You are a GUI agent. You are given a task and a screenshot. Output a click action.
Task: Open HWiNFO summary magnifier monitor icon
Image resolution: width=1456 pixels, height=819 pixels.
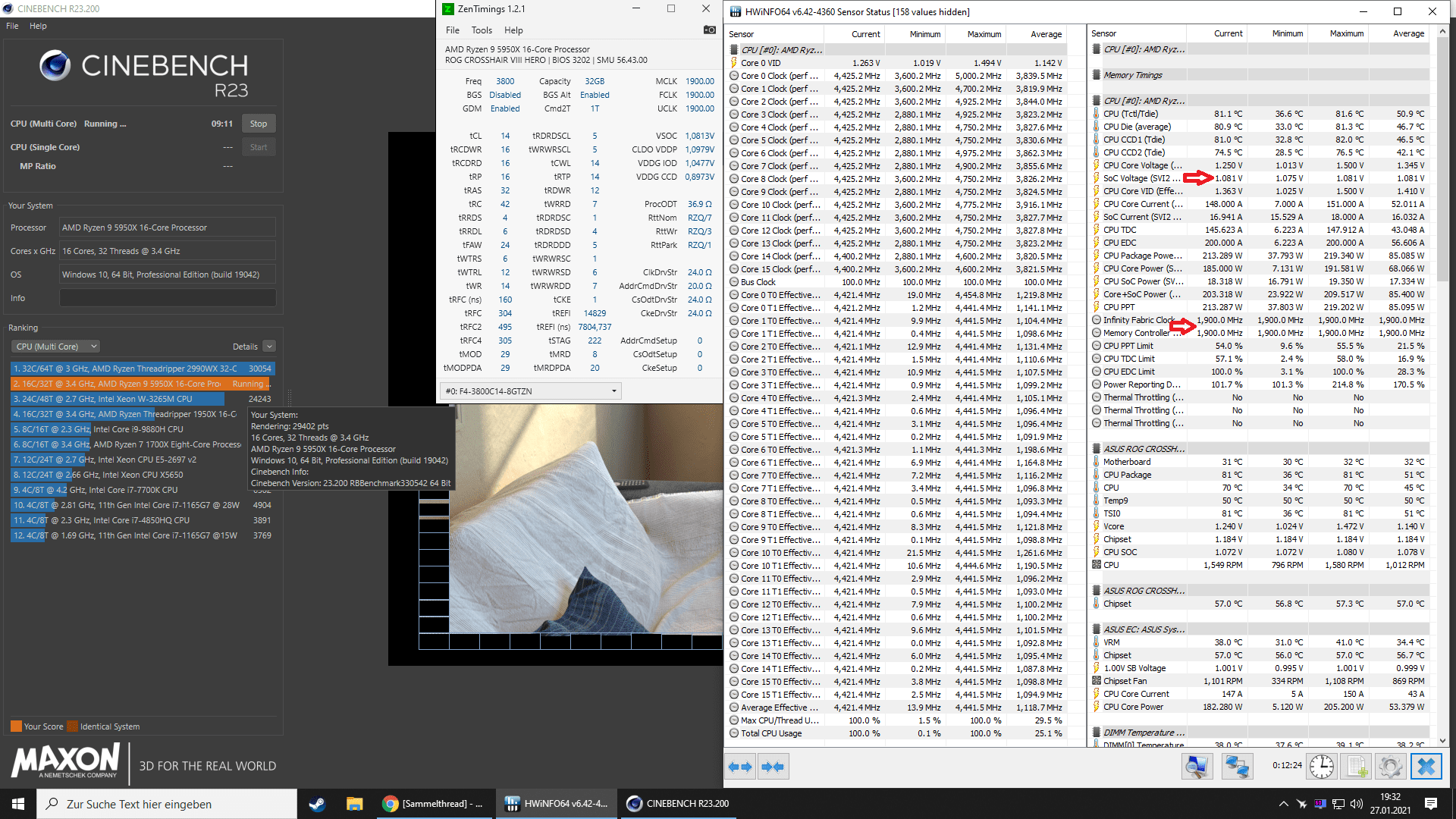(1197, 767)
